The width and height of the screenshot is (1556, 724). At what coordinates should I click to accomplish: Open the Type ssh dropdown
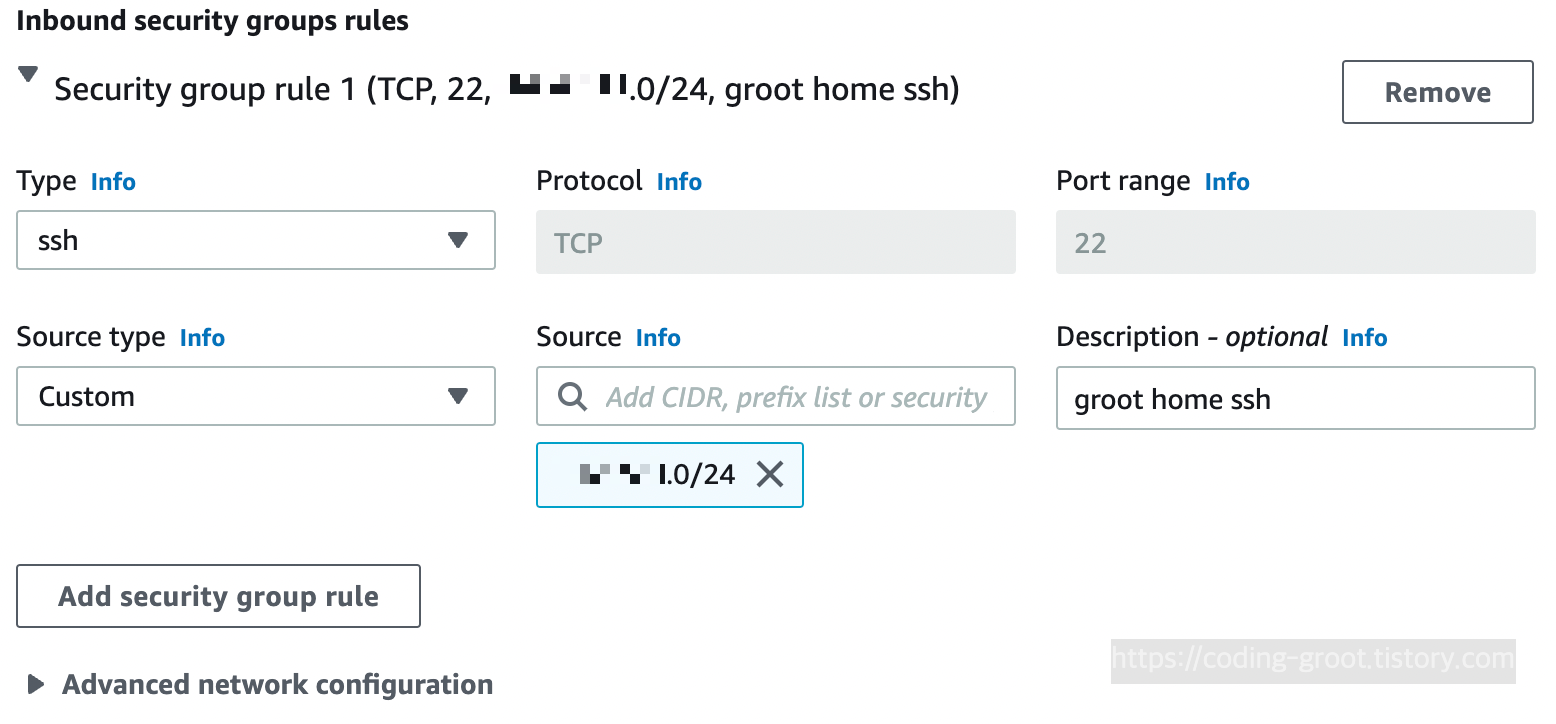256,240
